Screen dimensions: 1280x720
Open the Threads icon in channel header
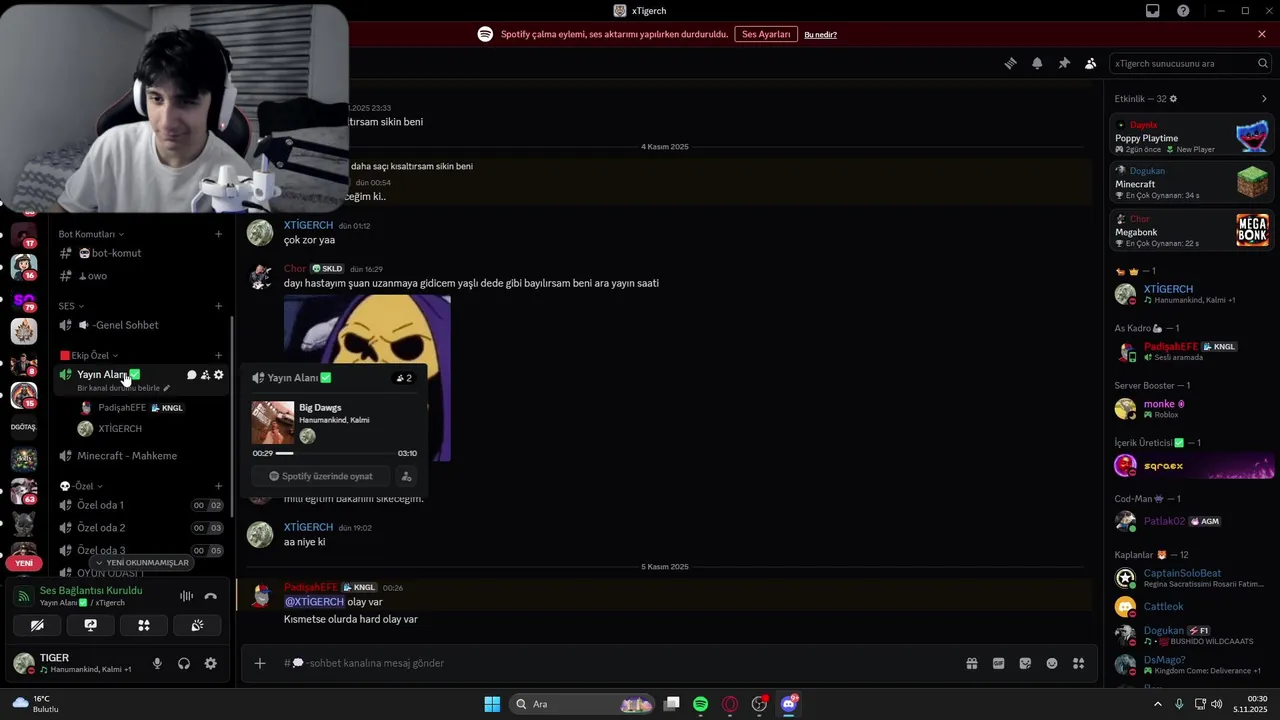tap(1010, 63)
